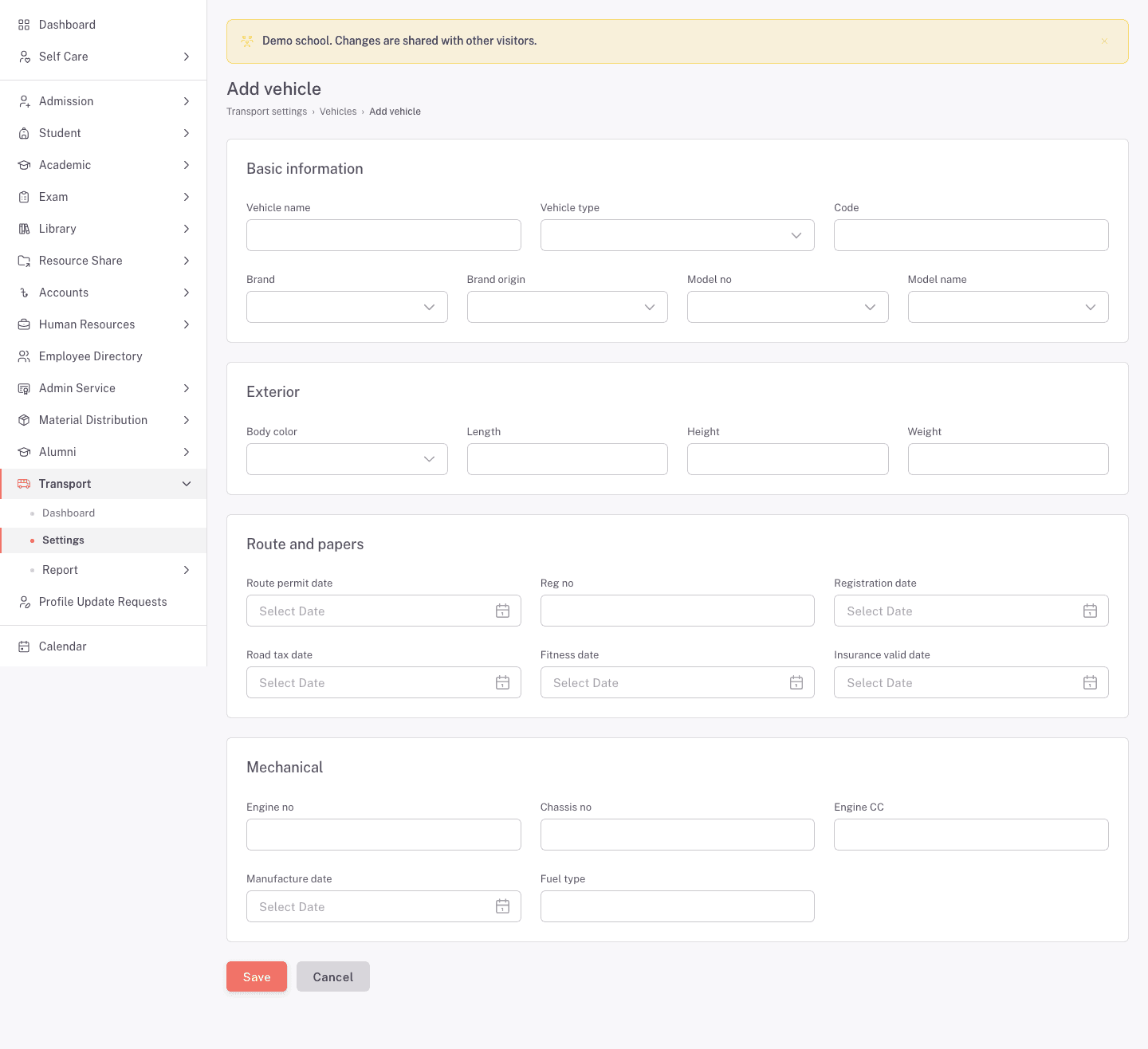Click the Dashboard grid icon in sidebar

24,25
